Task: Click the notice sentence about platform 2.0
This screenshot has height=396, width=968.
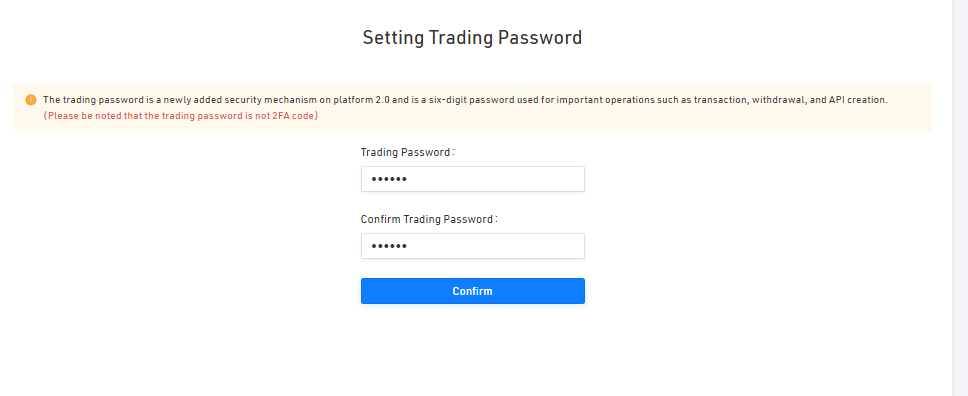Action: coord(465,99)
